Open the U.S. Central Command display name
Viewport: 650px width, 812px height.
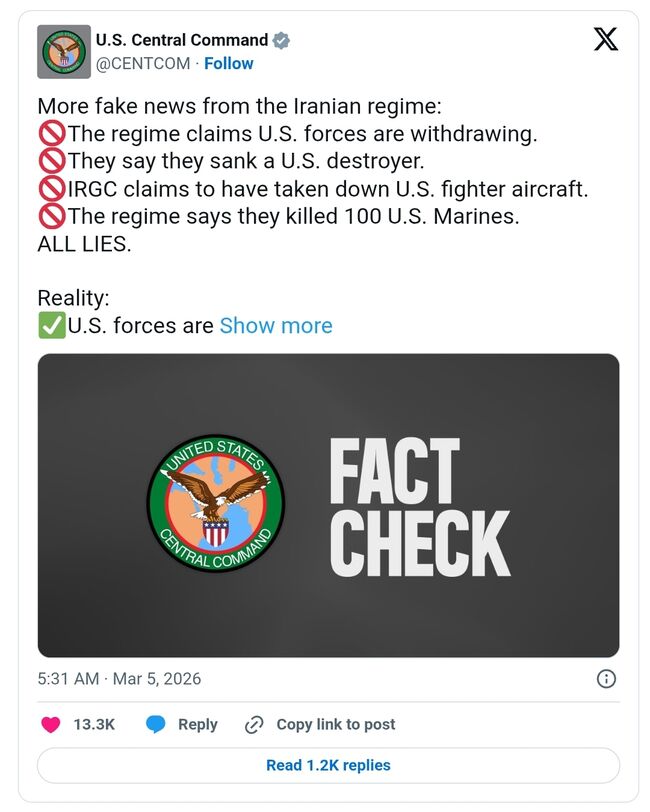coord(181,41)
